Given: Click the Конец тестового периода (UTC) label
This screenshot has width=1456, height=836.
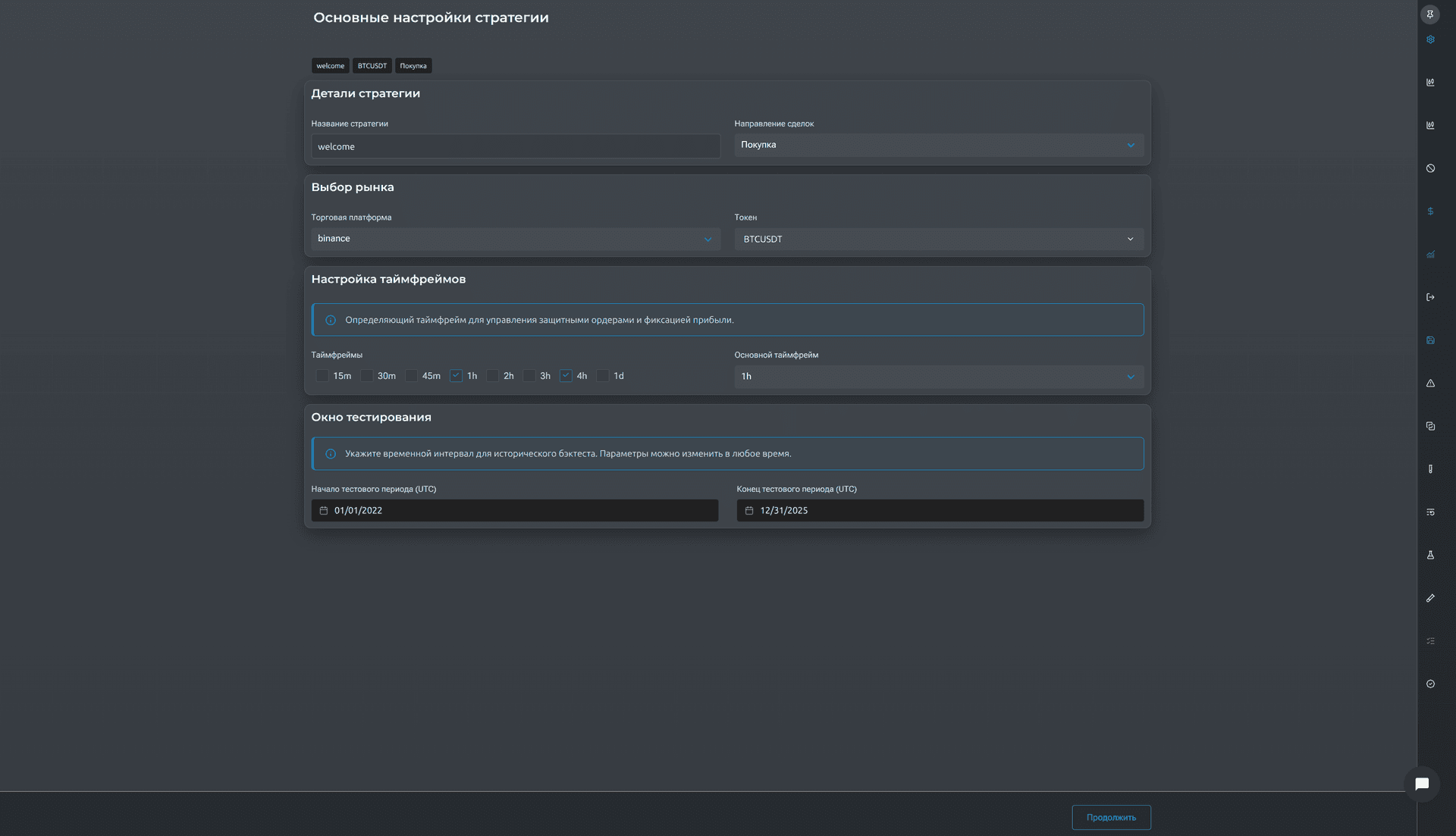Looking at the screenshot, I should click(x=796, y=489).
